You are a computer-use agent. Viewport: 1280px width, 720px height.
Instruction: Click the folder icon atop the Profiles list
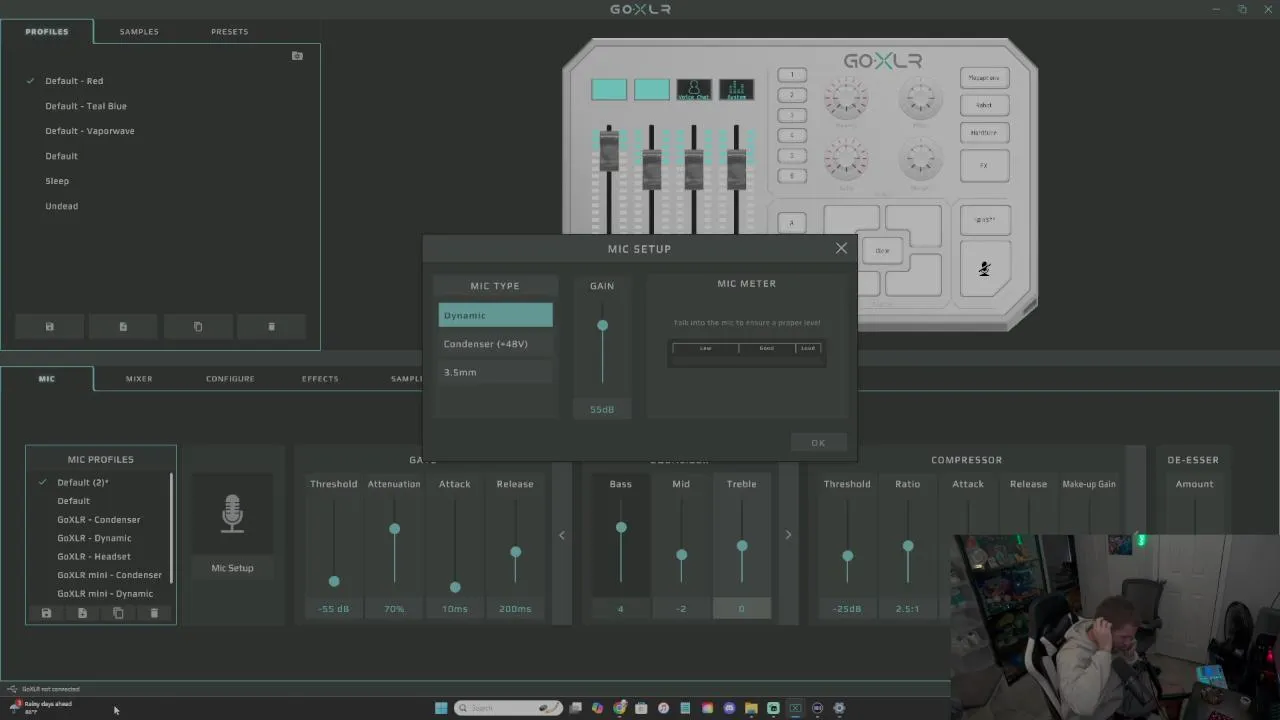coord(297,56)
